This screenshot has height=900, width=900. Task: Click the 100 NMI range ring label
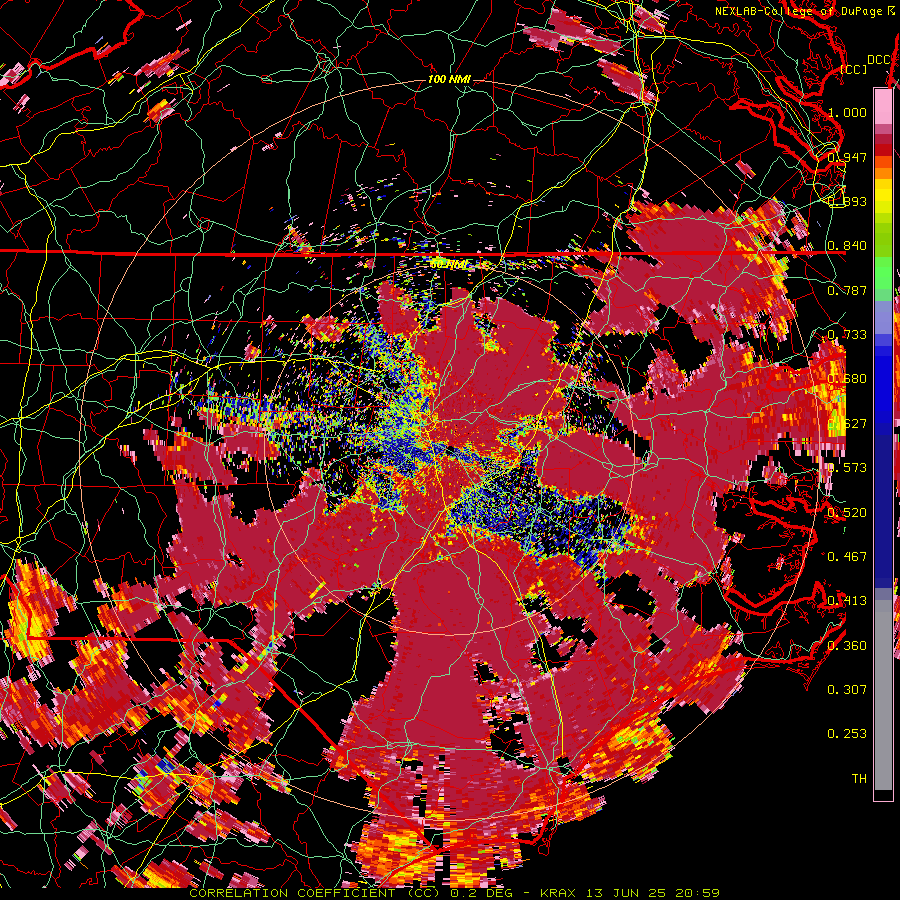coord(449,79)
